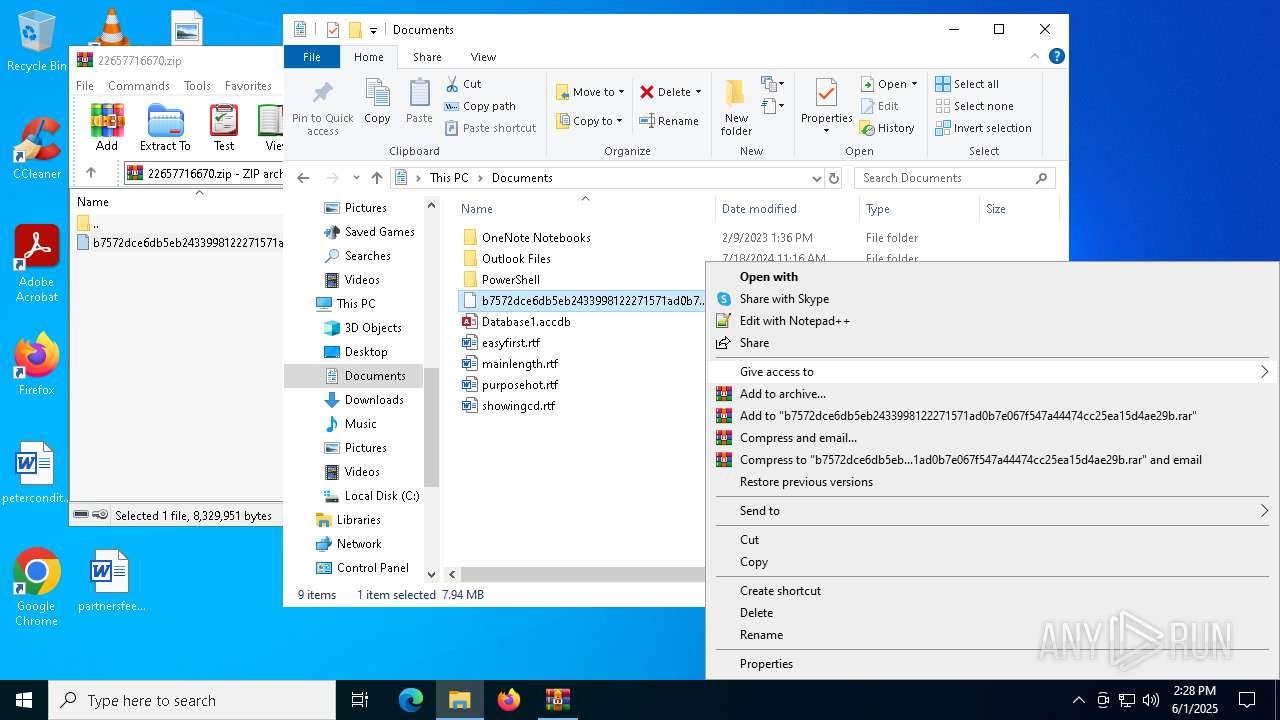Click the Start button
The image size is (1280, 720).
(x=24, y=700)
